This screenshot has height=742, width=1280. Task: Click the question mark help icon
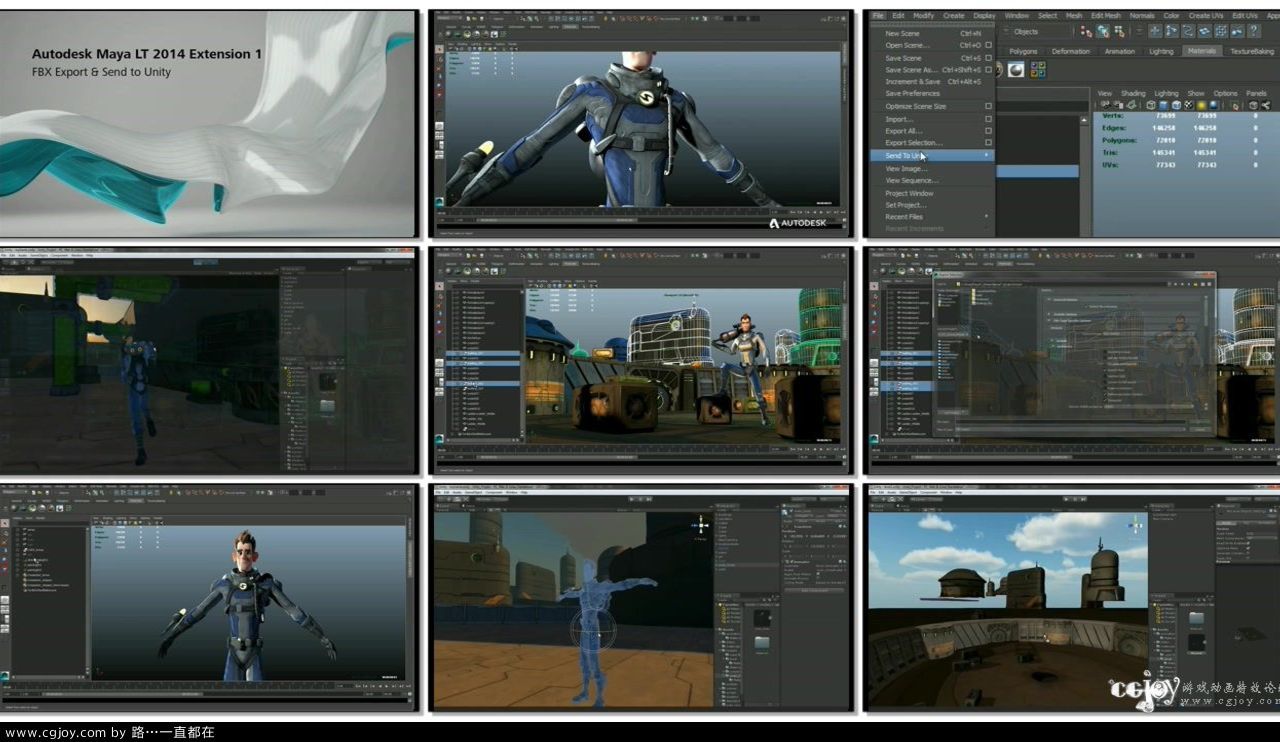point(1254,31)
